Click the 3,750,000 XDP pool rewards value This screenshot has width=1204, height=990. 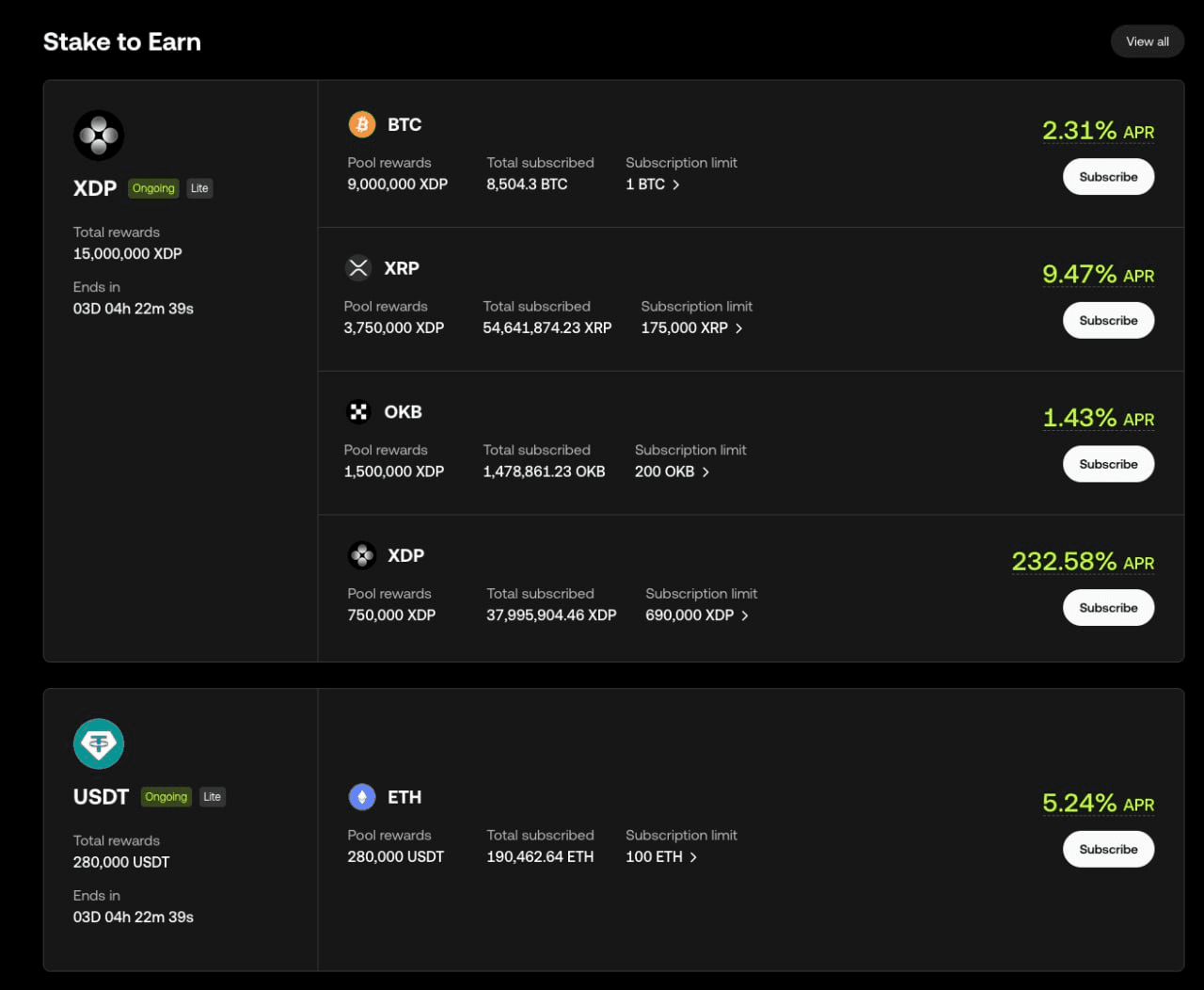[x=394, y=328]
